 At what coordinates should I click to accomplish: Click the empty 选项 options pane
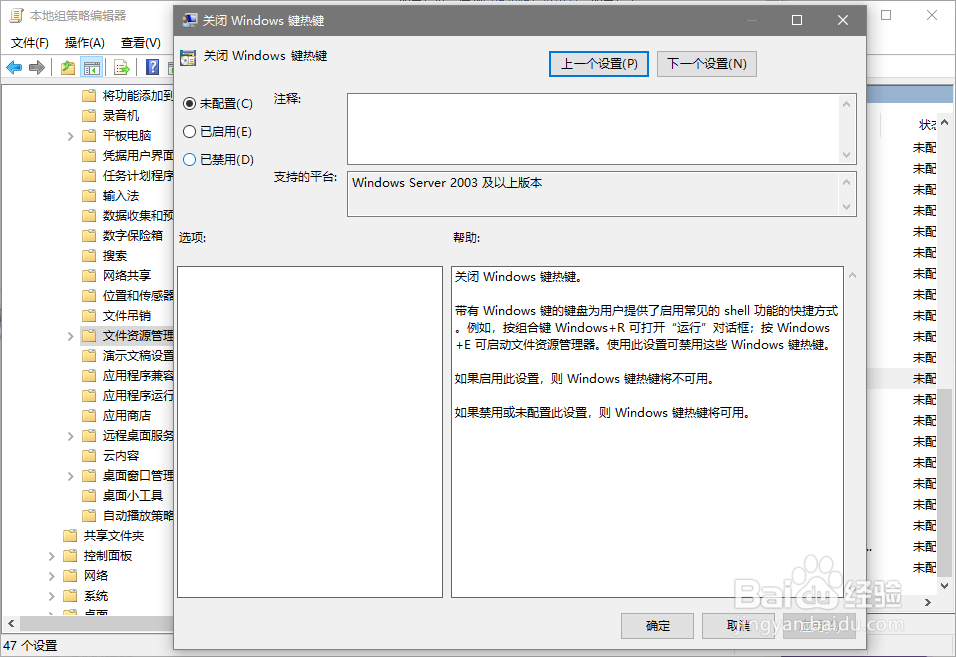[x=310, y=431]
